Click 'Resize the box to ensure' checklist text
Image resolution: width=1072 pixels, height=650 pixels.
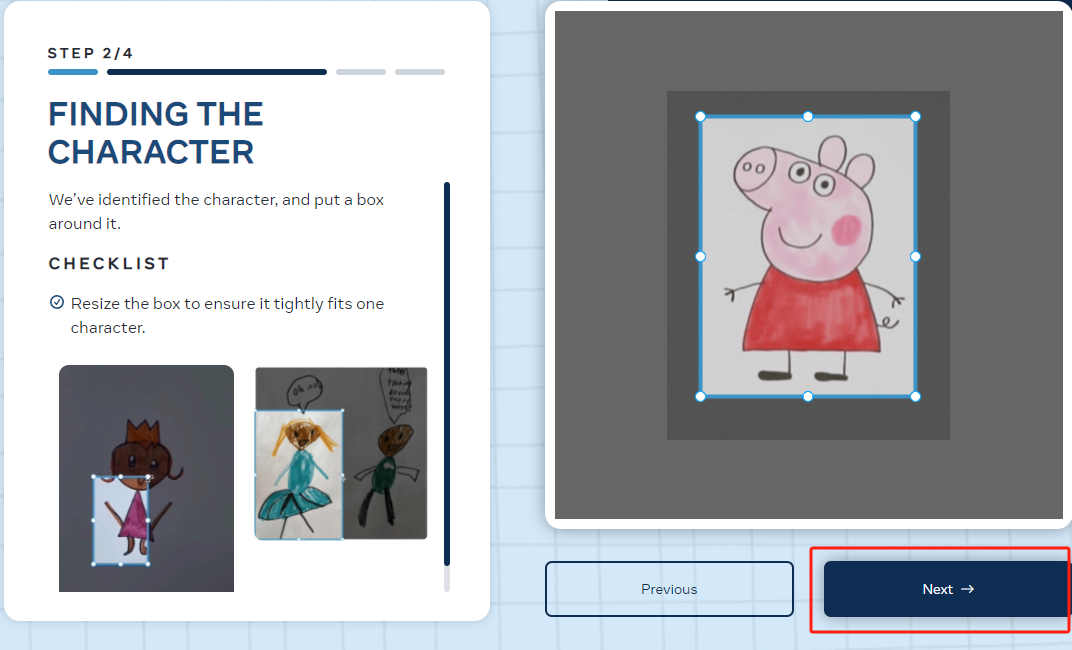point(228,316)
